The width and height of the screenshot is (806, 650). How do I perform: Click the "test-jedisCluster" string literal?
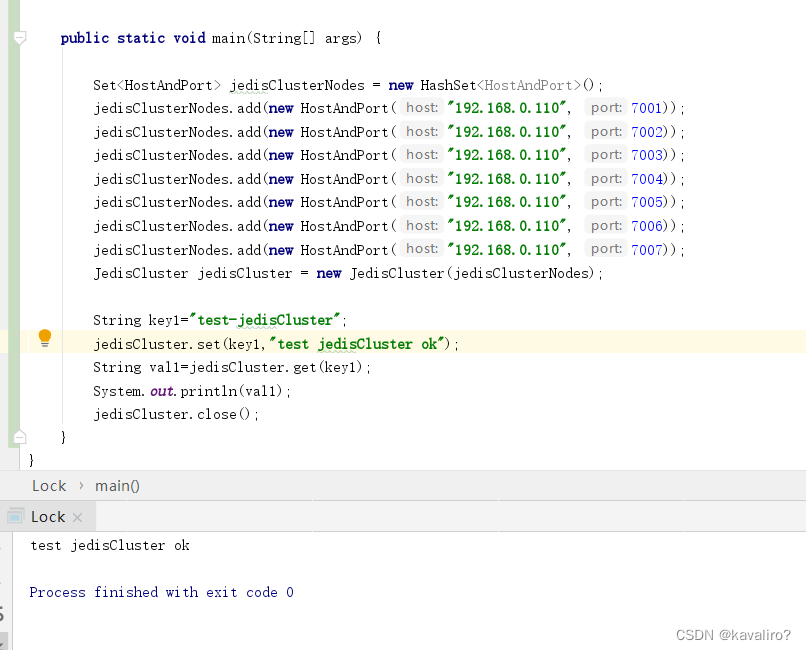pos(265,321)
